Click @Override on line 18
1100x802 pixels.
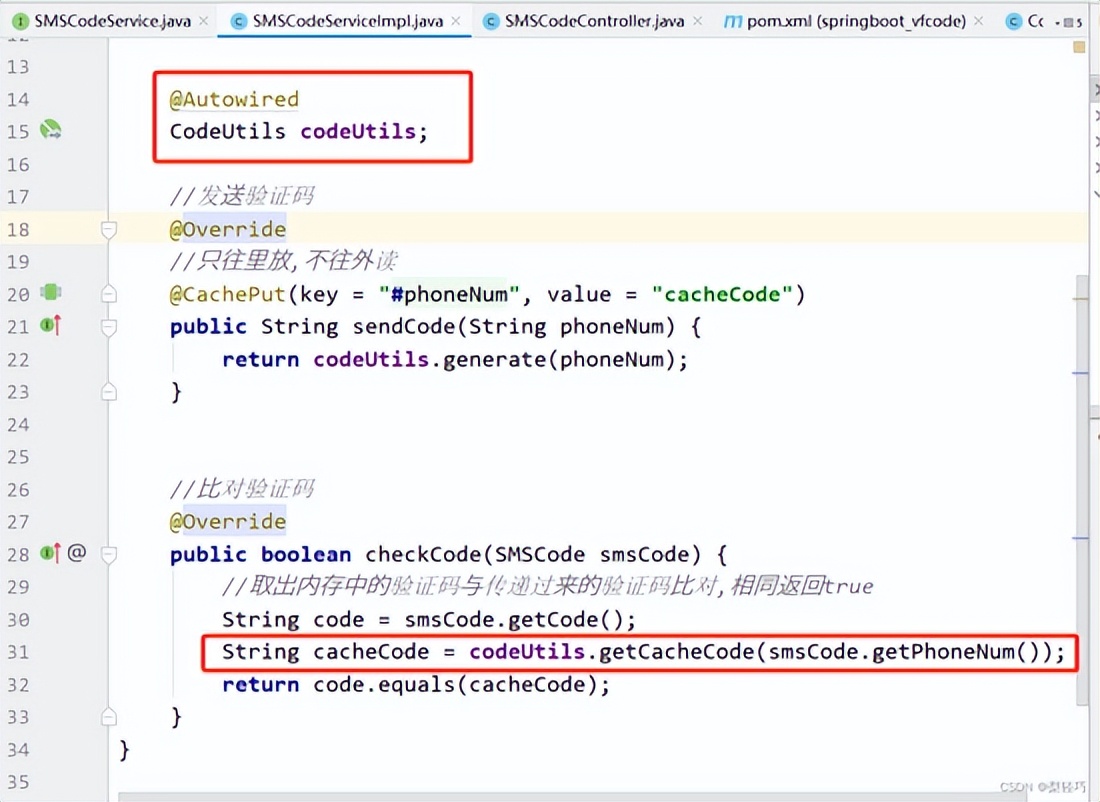click(228, 229)
